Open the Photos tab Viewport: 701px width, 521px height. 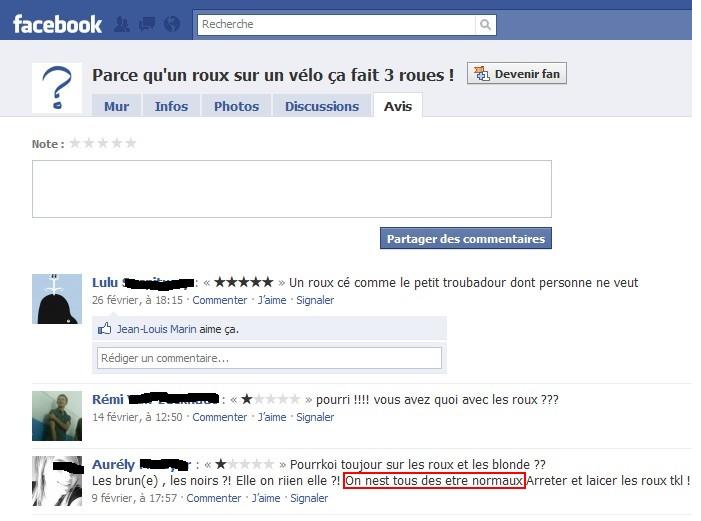(236, 106)
